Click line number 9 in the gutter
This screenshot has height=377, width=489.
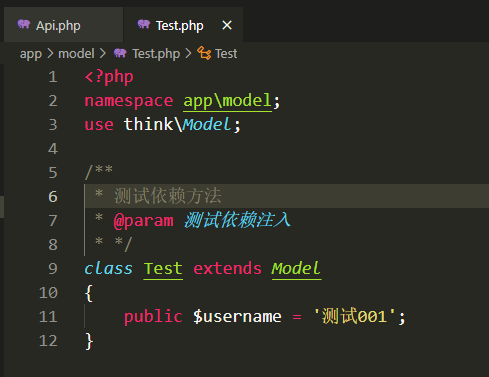pos(53,269)
